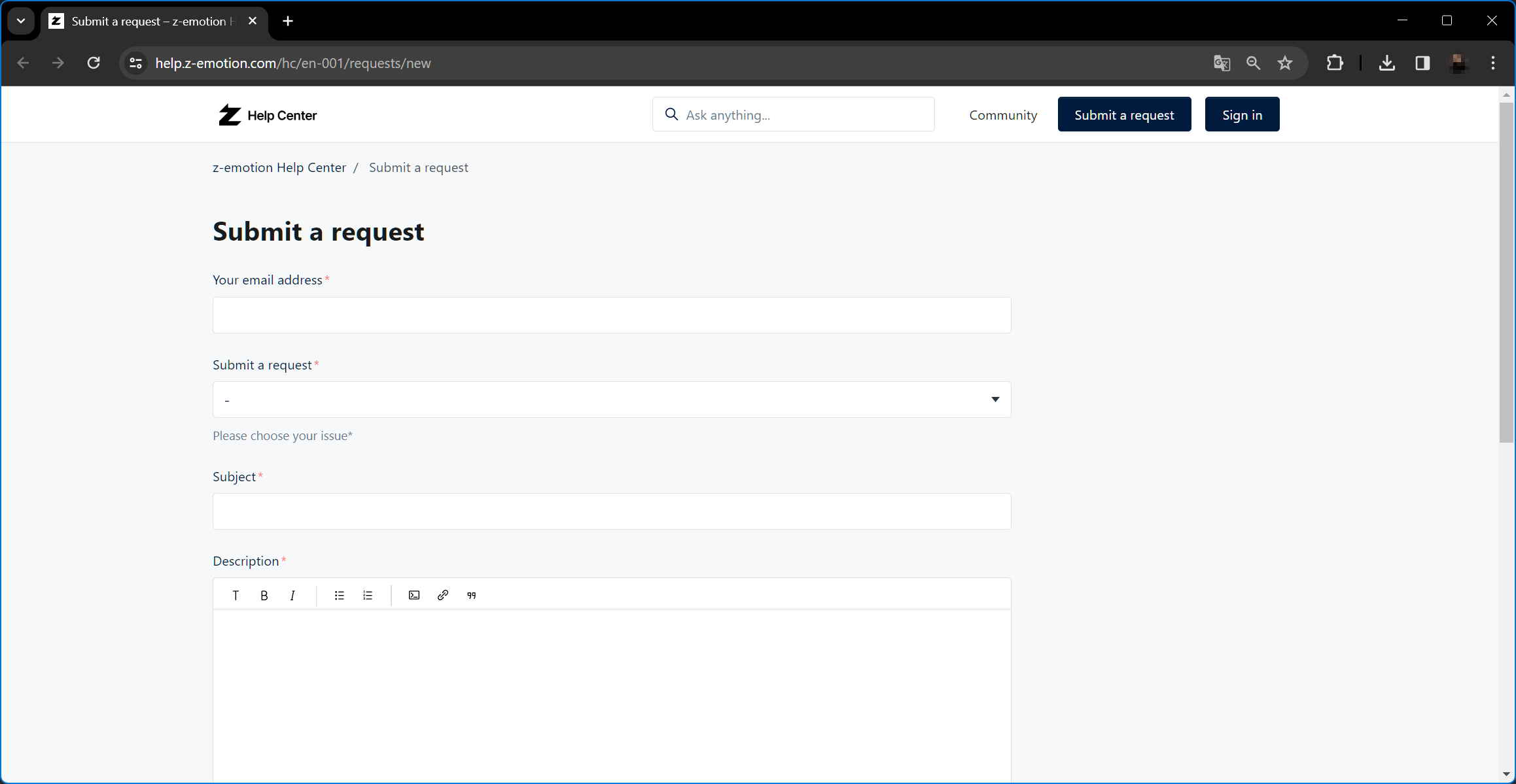
Task: Insert a bulleted list
Action: [339, 595]
